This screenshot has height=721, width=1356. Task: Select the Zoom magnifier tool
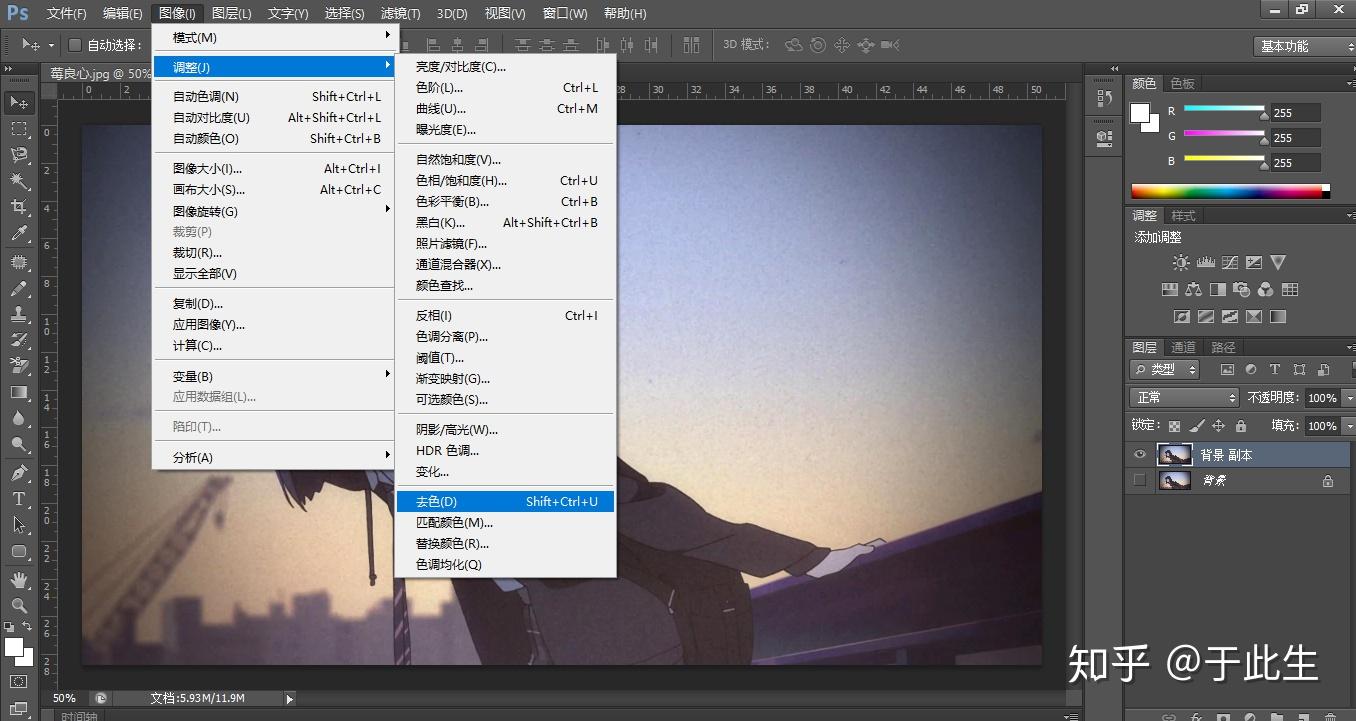[x=19, y=605]
